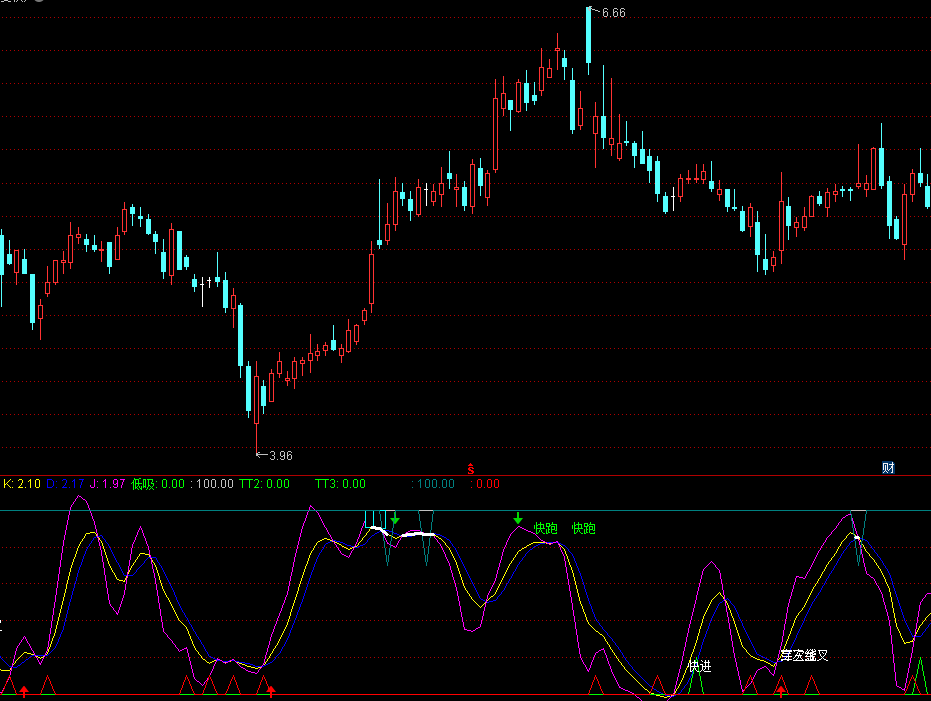The height and width of the screenshot is (701, 931).
Task: Click the TT3: 0.00 indicator label
Action: coord(340,484)
